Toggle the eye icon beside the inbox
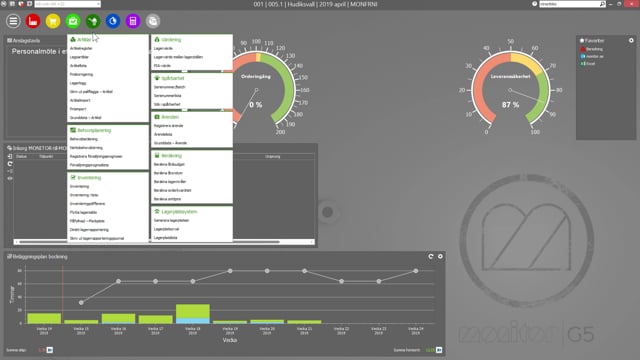The height and width of the screenshot is (360, 640). pyautogui.click(x=10, y=178)
